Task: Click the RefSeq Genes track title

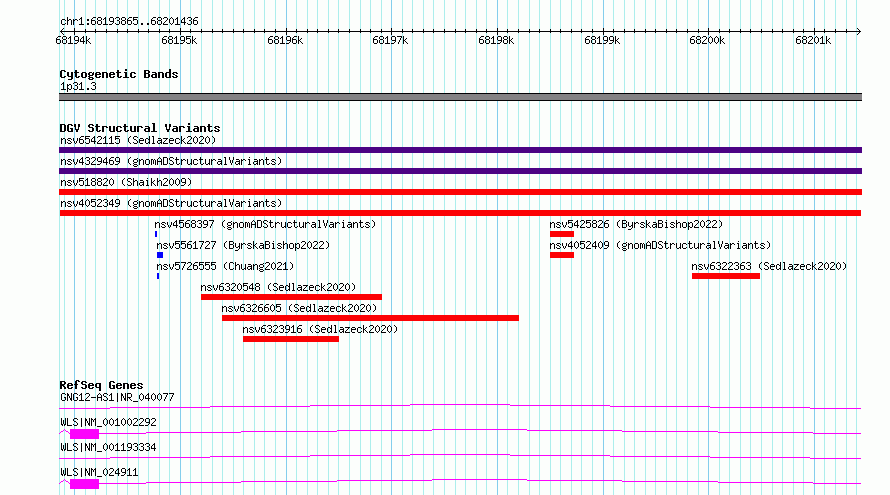Action: pos(101,385)
